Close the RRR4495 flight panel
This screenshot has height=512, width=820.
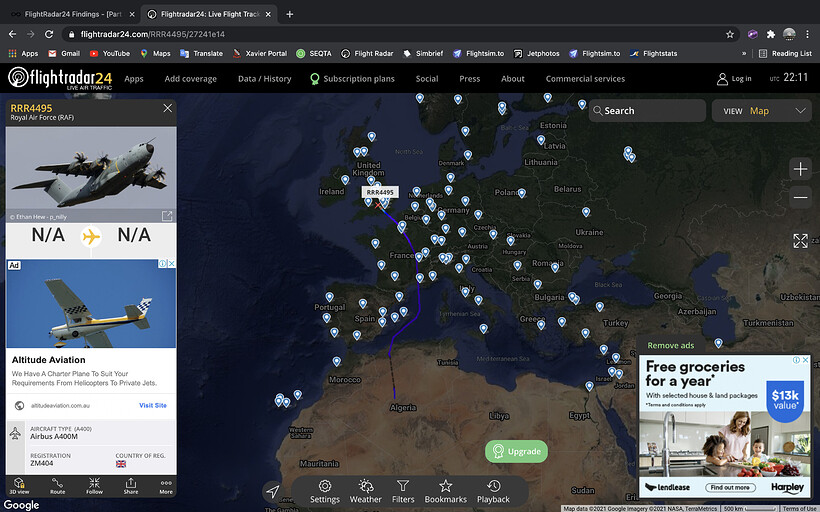167,108
